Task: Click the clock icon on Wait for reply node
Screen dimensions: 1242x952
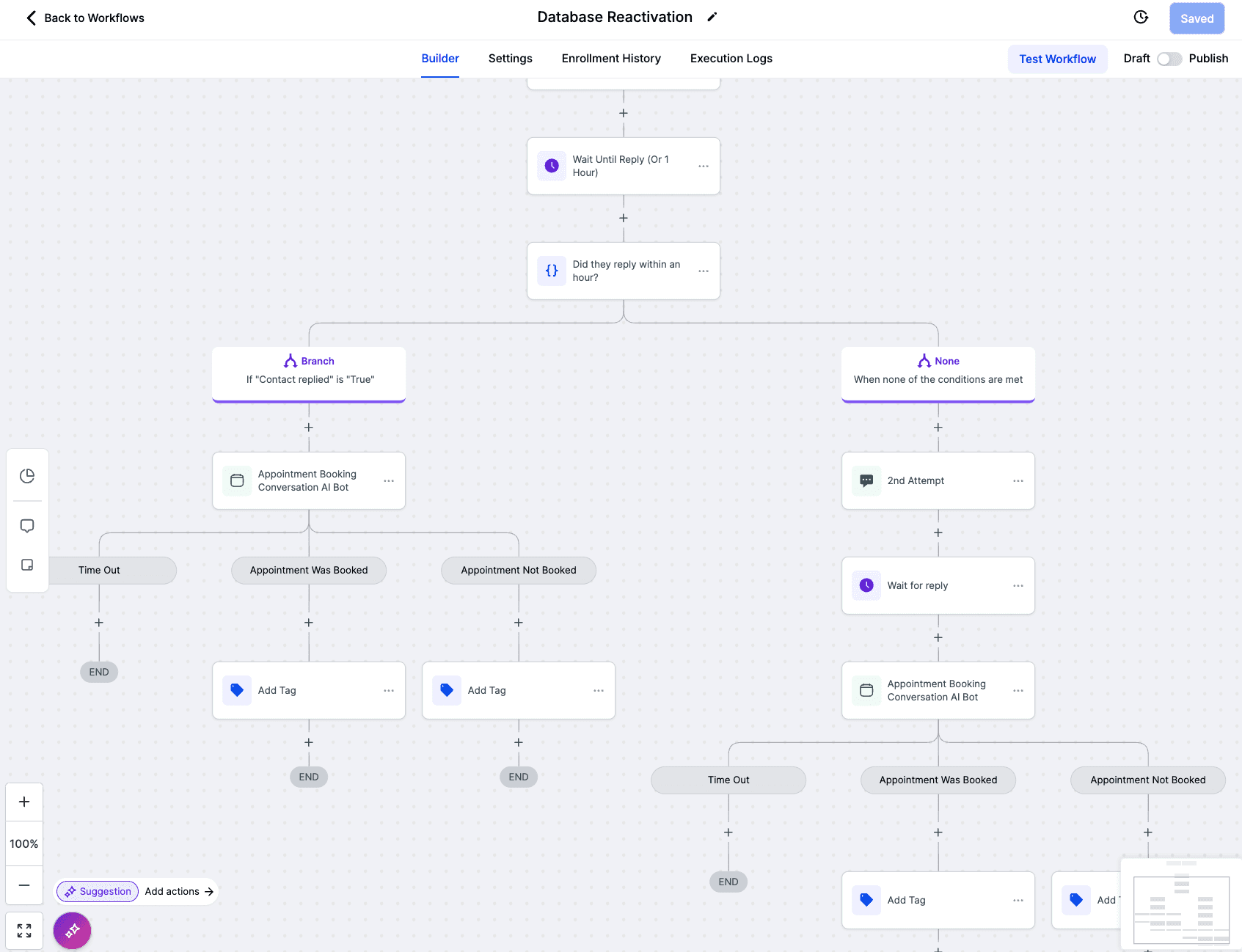Action: [x=866, y=585]
